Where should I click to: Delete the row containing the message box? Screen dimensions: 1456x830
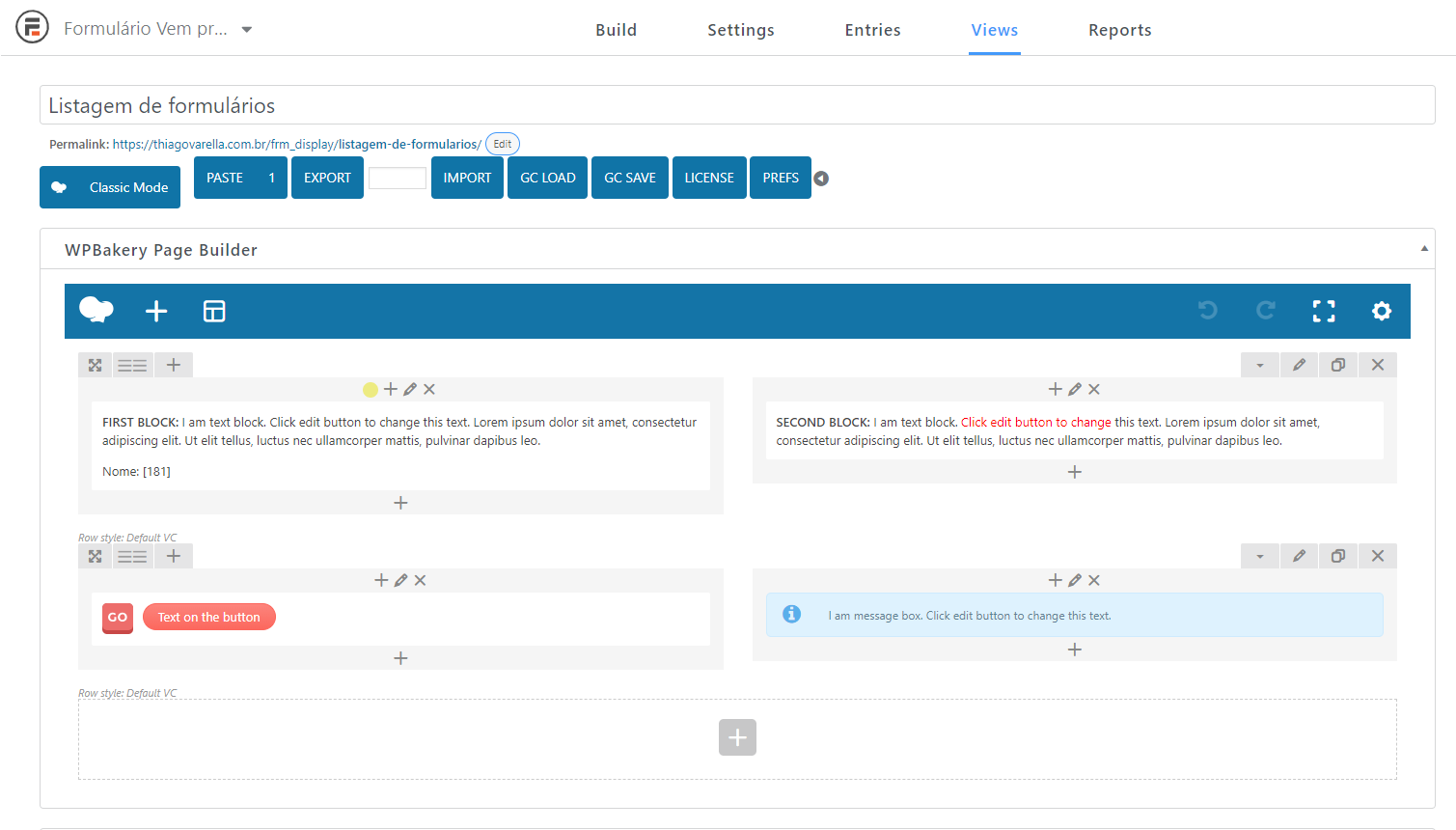1378,556
